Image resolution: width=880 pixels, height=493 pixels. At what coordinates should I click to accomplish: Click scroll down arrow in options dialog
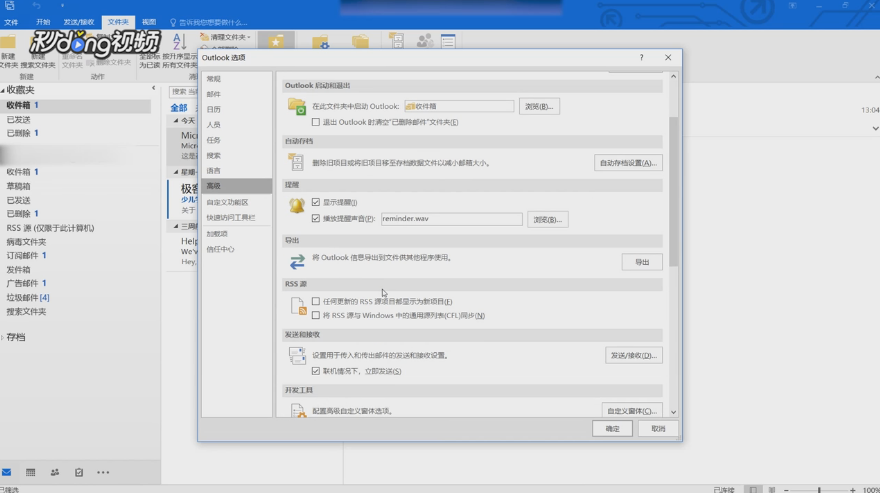pyautogui.click(x=673, y=412)
